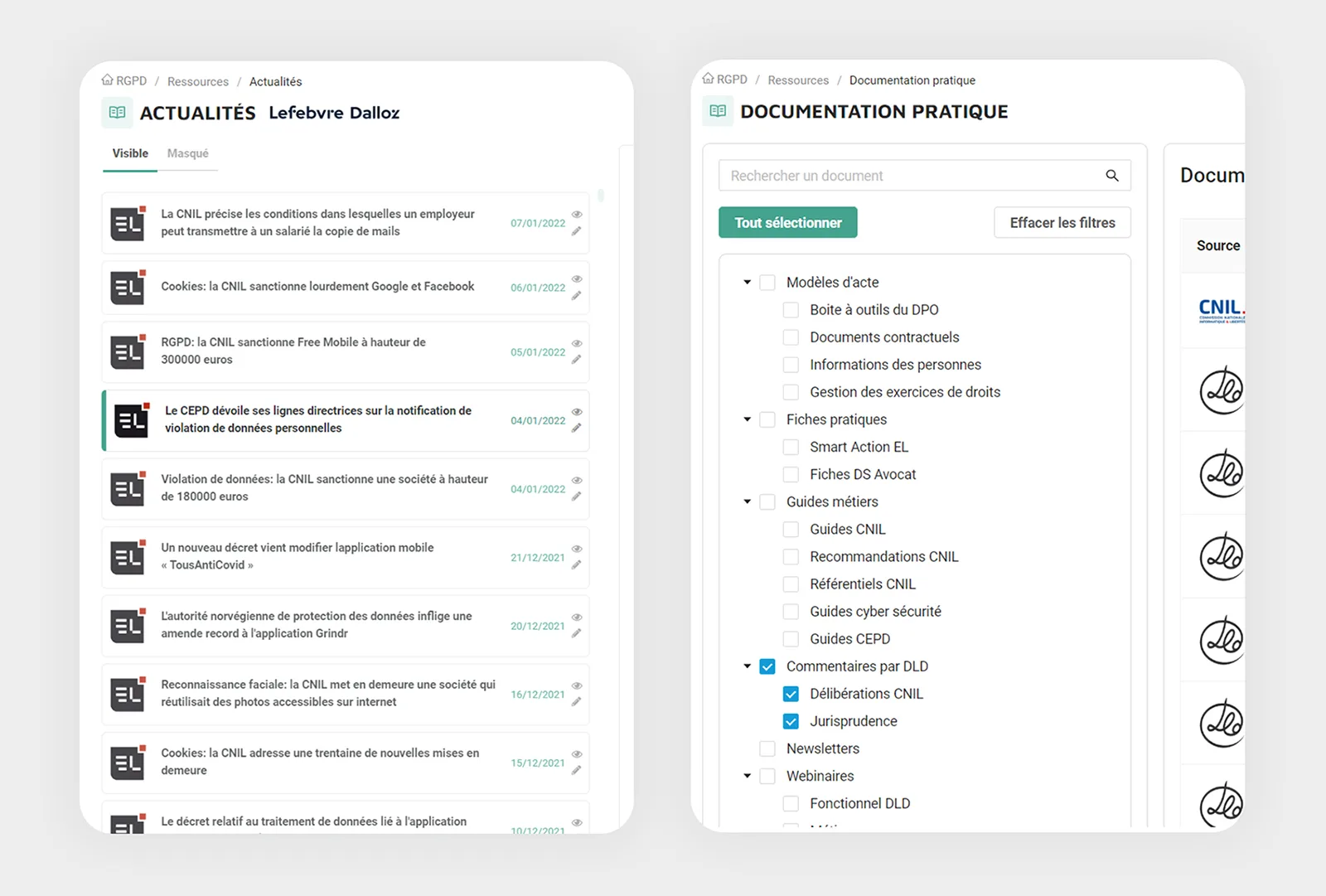Click the CNIL logo in Source column
1326x896 pixels.
[x=1222, y=310]
